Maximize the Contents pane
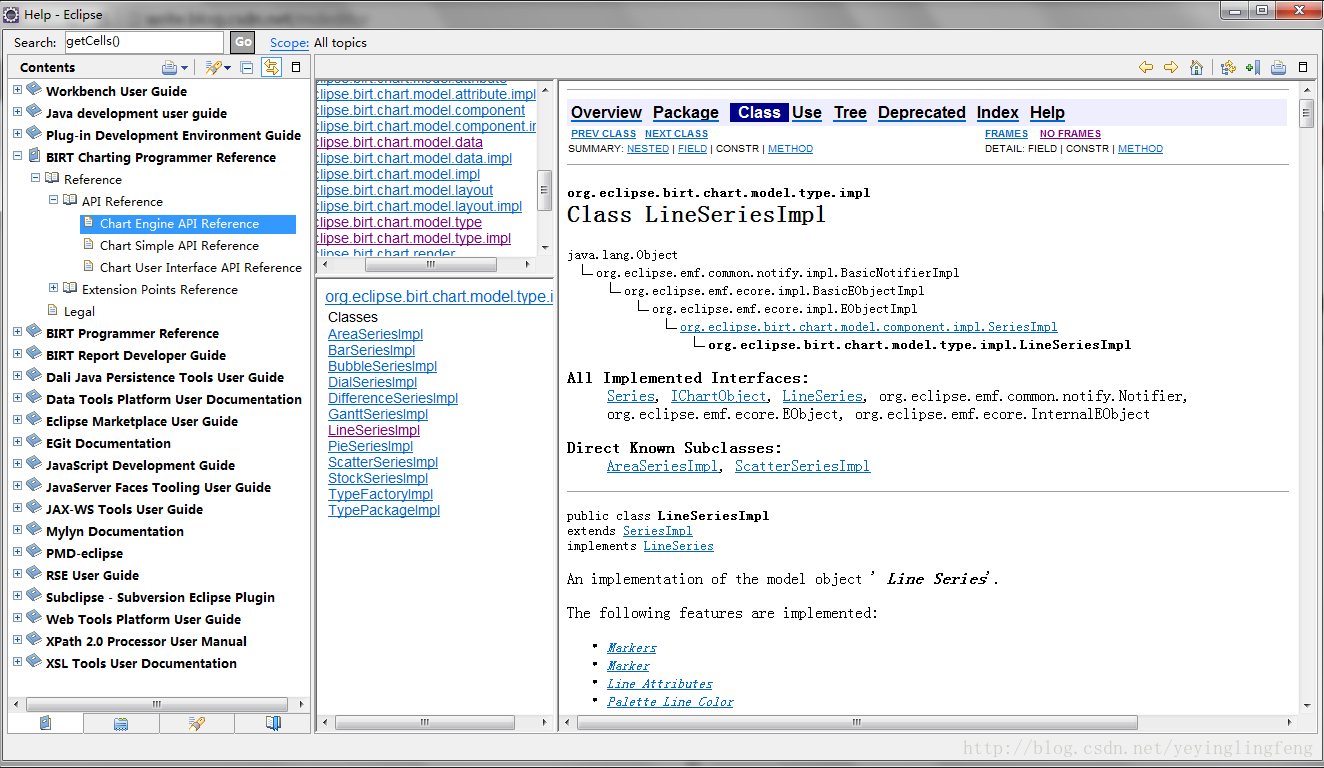Image resolution: width=1324 pixels, height=768 pixels. pos(296,67)
